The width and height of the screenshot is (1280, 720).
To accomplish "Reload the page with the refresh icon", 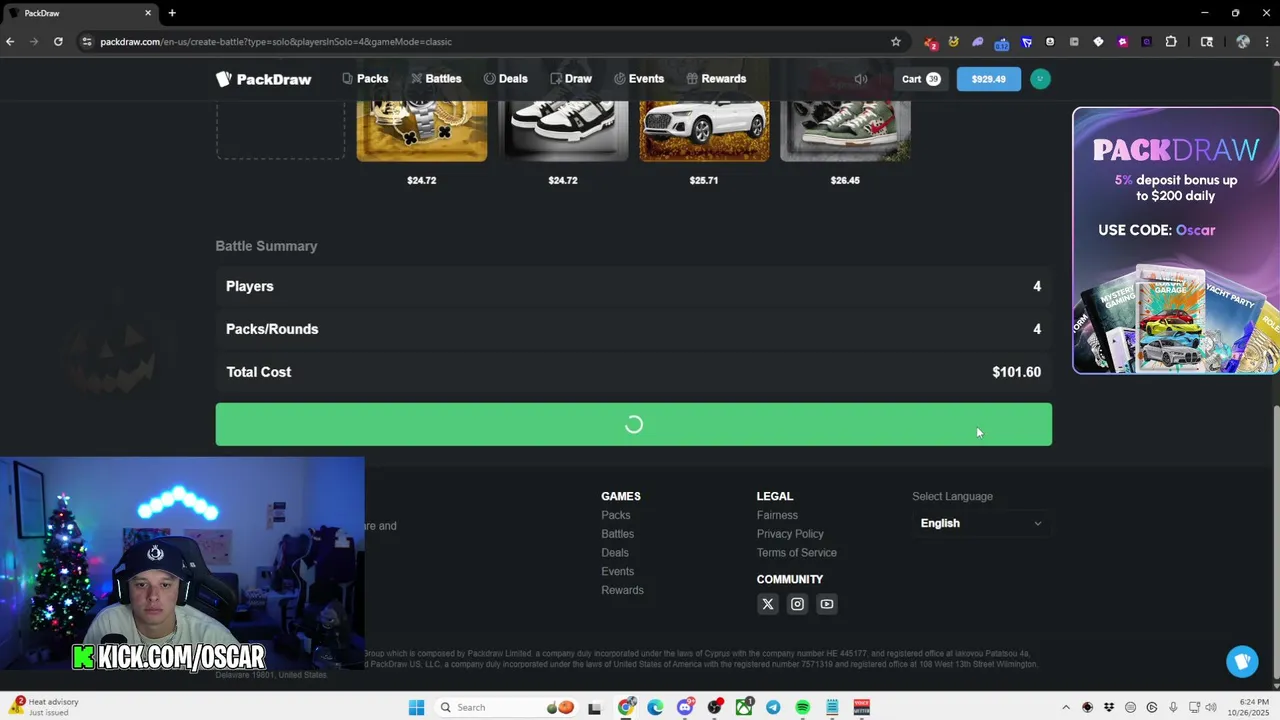I will click(58, 41).
